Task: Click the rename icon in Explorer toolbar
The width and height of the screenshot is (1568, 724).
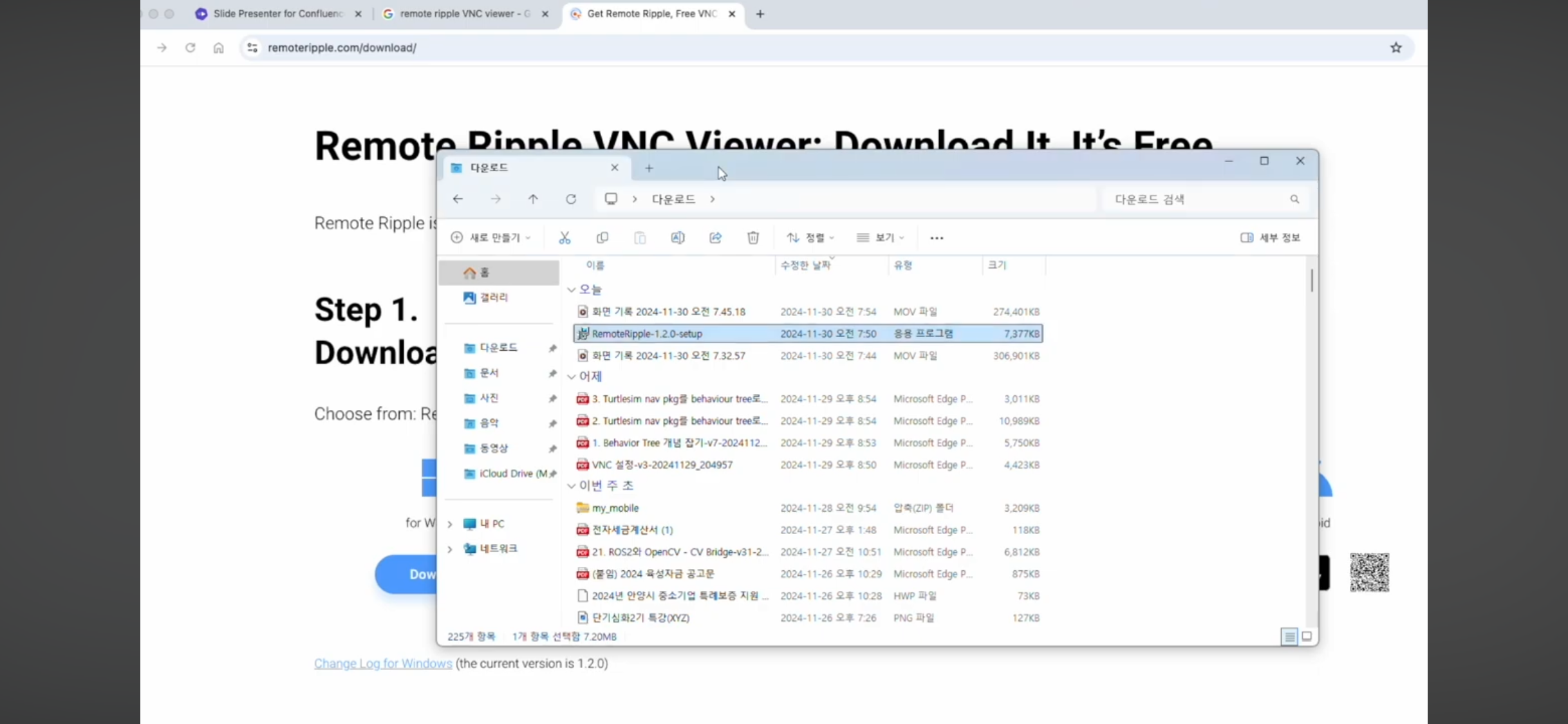Action: 678,238
